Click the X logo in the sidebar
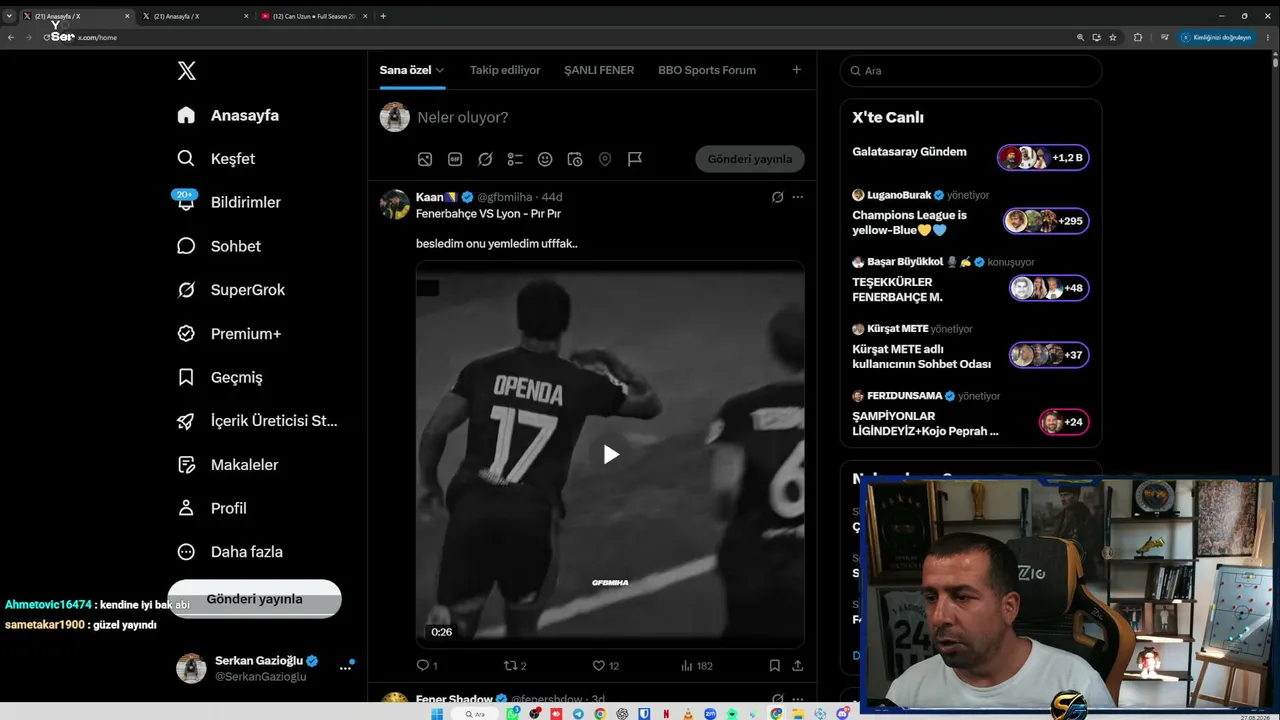 186,70
